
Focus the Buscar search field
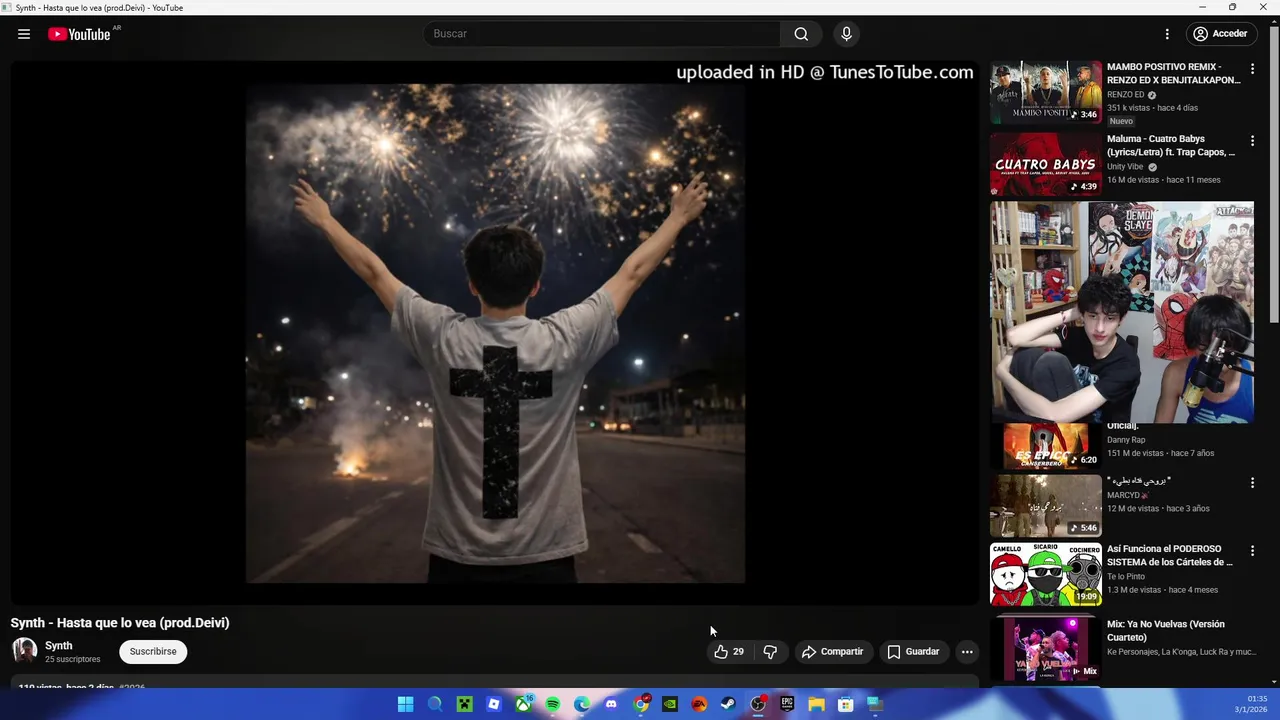[602, 34]
